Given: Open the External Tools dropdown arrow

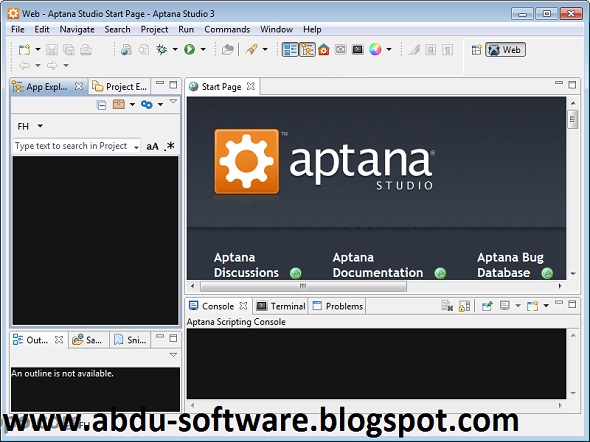Looking at the screenshot, I should click(x=265, y=49).
